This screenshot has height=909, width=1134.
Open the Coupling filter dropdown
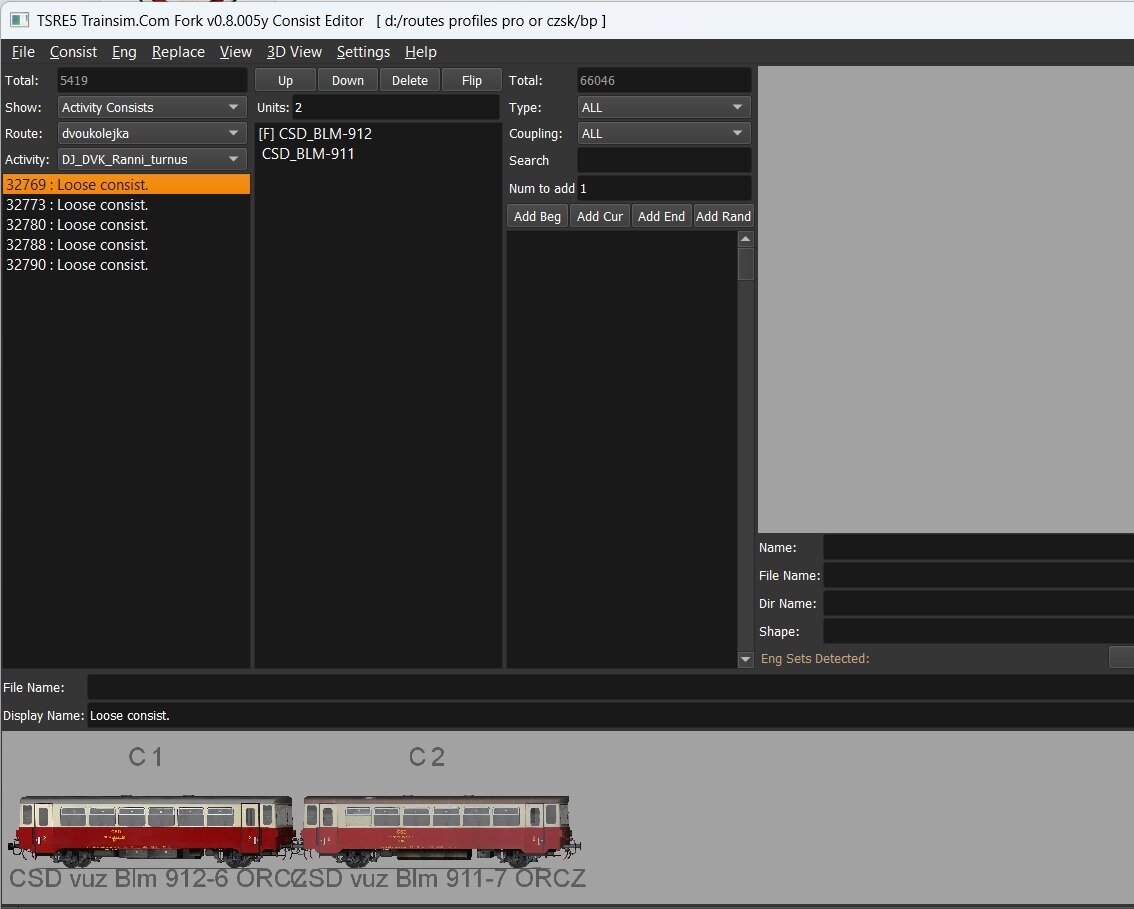point(664,133)
